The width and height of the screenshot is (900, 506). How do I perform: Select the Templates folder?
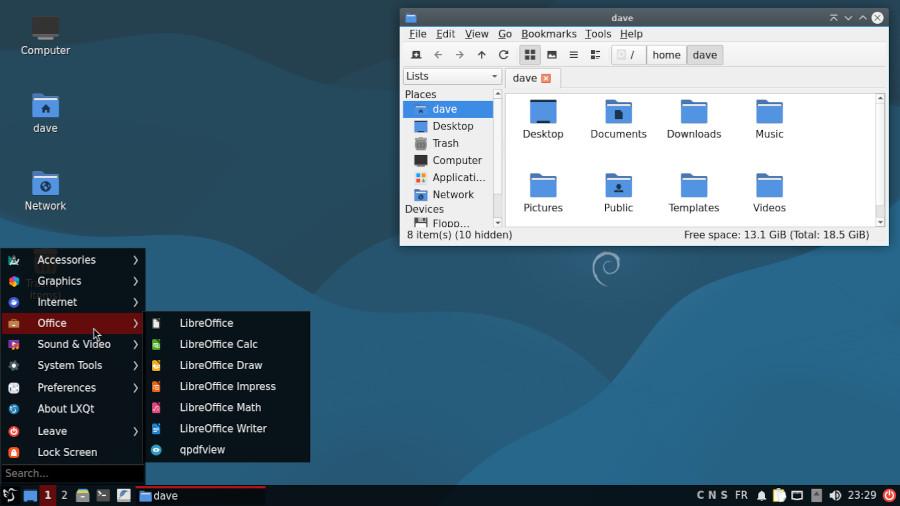(694, 193)
